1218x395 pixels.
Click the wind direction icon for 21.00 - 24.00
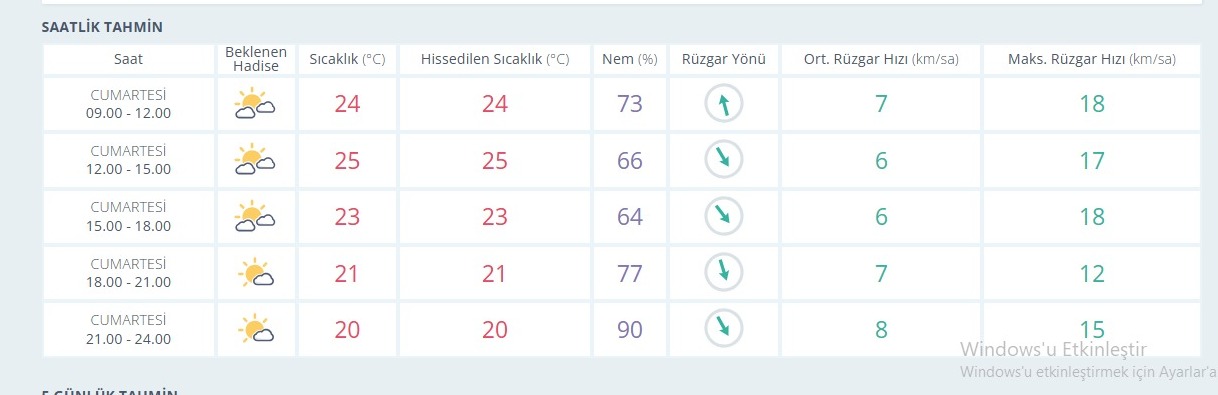[724, 328]
